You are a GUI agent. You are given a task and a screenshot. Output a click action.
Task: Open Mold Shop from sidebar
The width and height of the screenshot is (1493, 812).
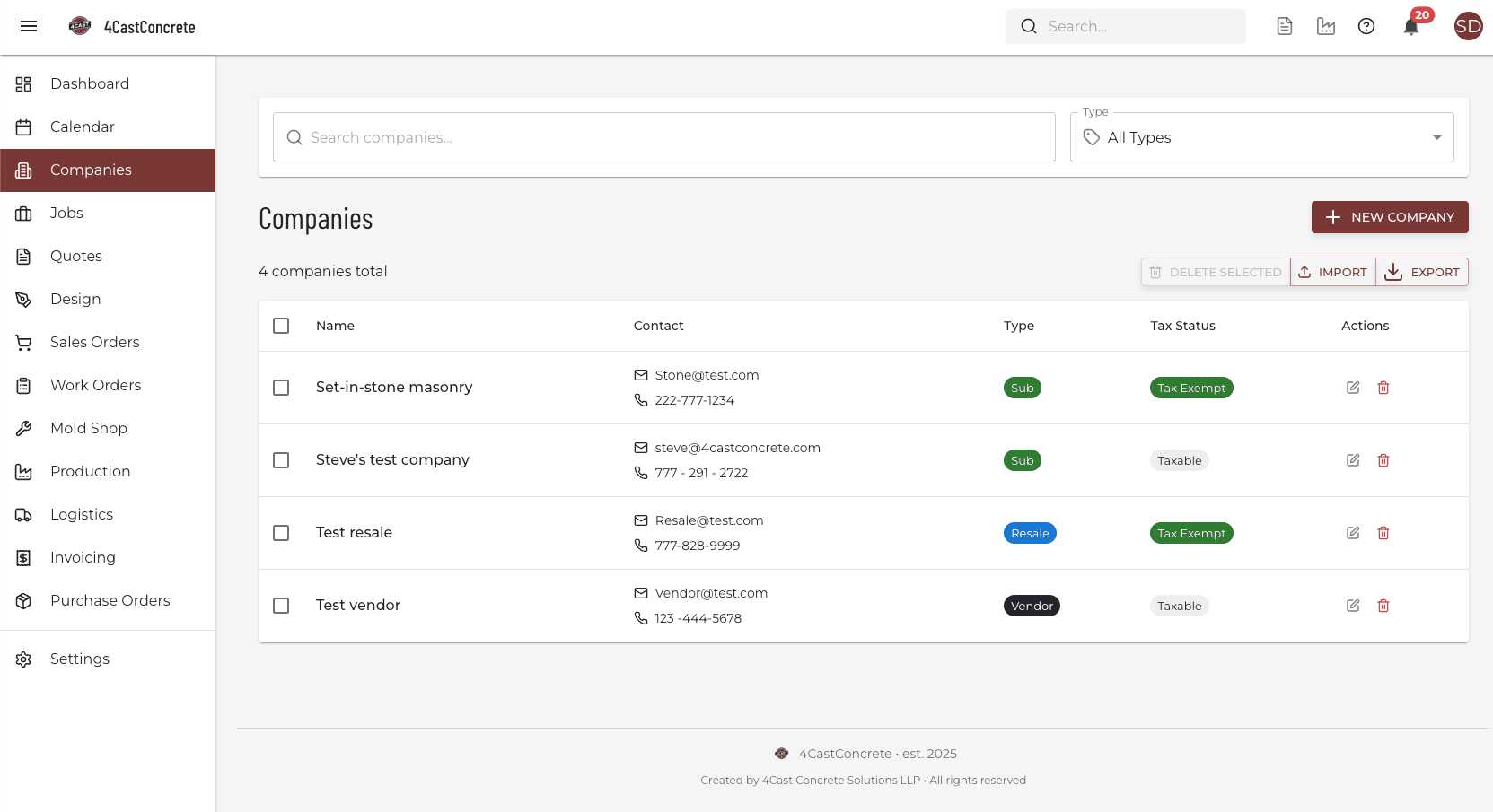89,428
